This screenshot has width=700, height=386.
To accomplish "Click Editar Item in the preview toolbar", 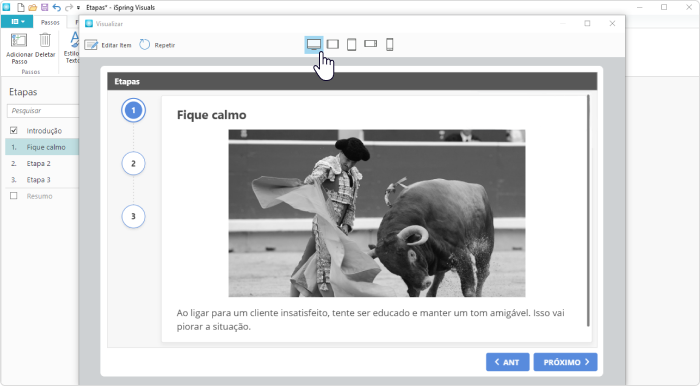I will click(108, 45).
